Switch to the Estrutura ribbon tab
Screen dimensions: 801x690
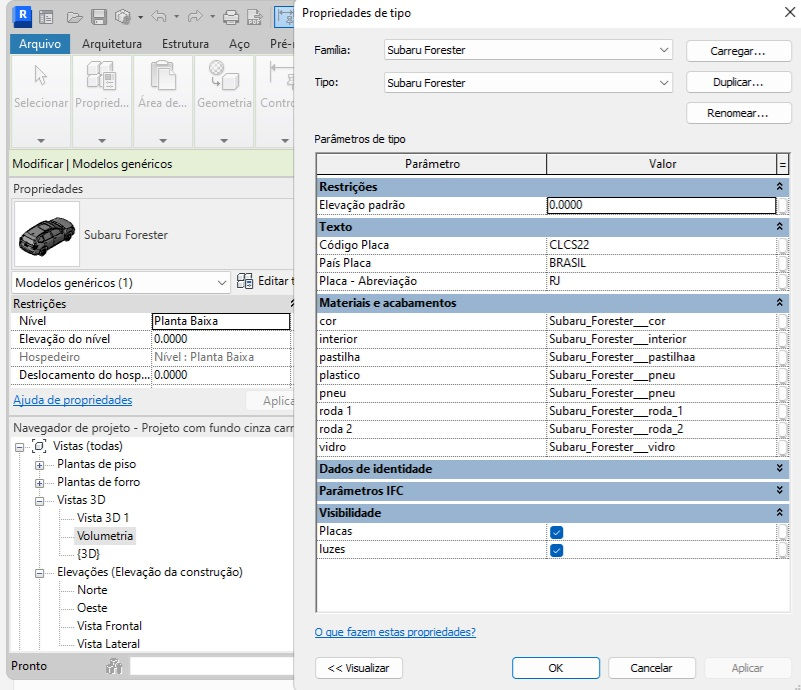[185, 44]
